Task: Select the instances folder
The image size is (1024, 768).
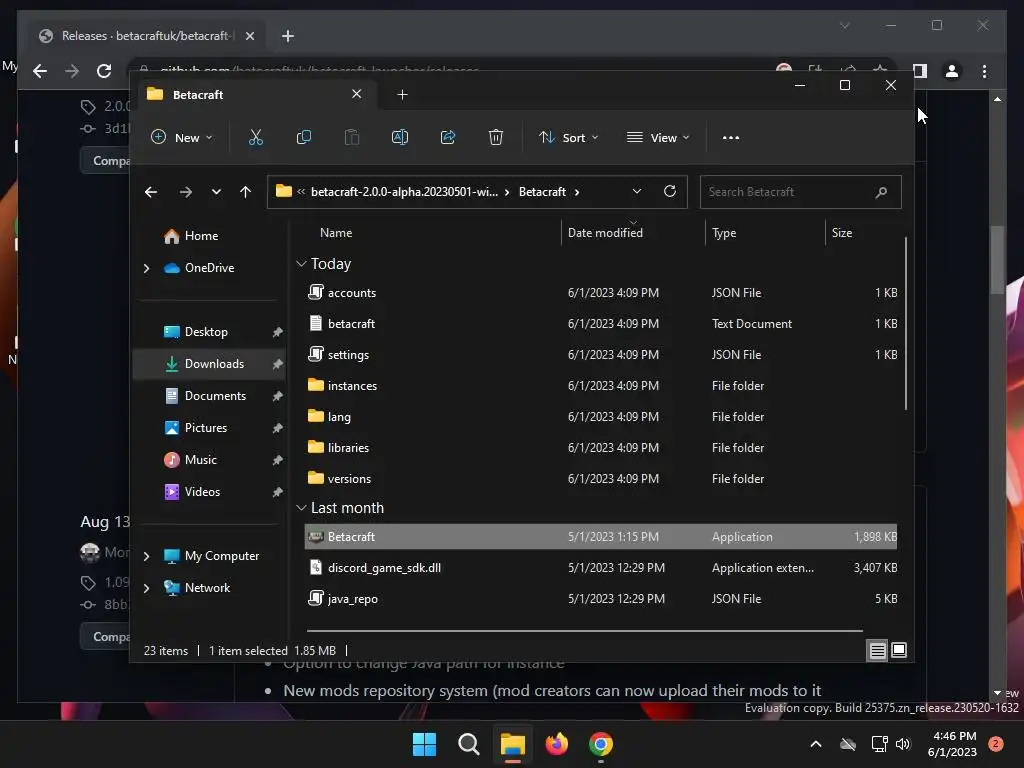Action: coord(601,386)
